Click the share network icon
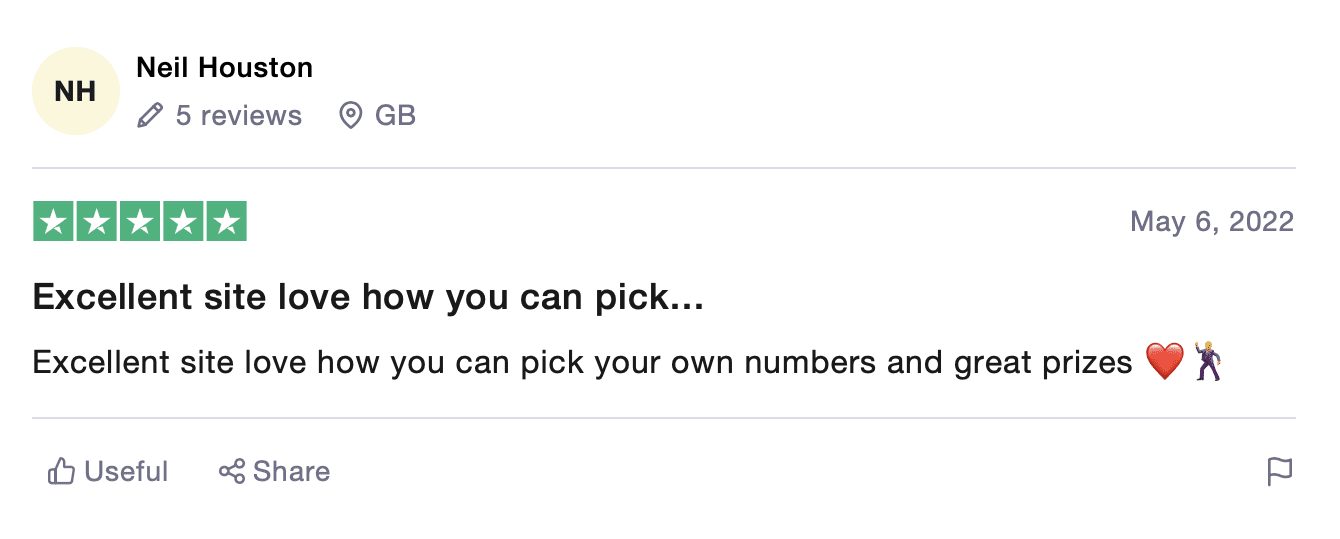This screenshot has height=539, width=1340. [232, 472]
